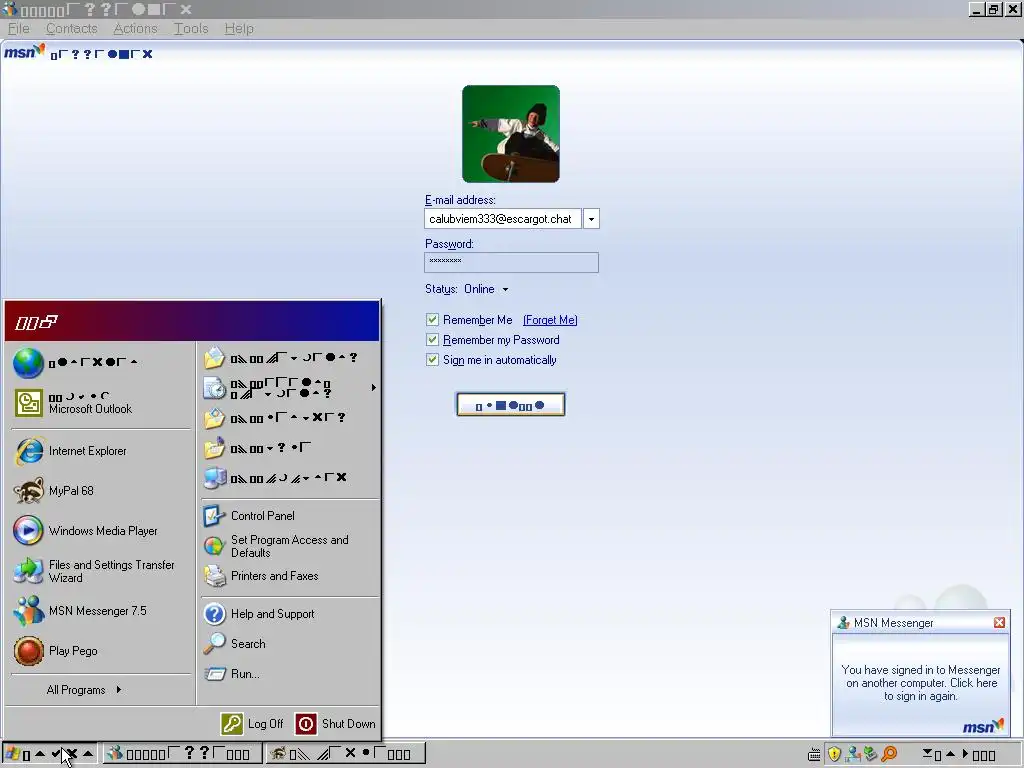Click the orange magnifier tray icon

(889, 754)
